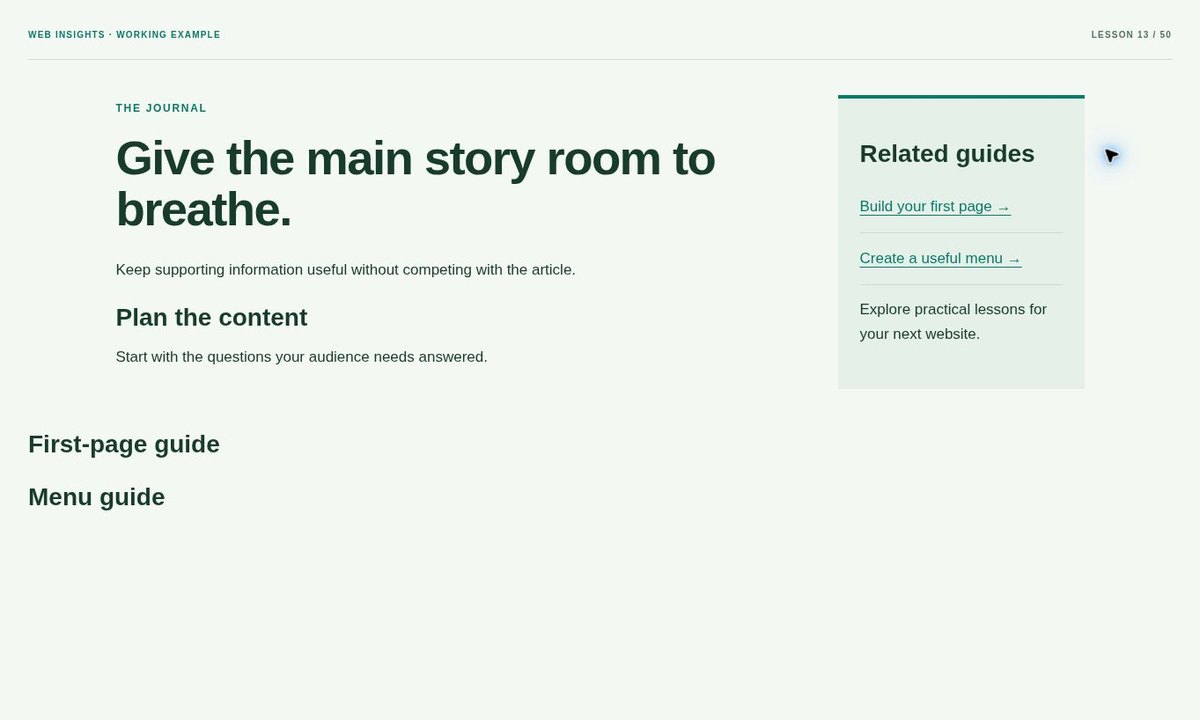The height and width of the screenshot is (720, 1200).
Task: Click the 'Plan the content' subheading
Action: [x=211, y=318]
